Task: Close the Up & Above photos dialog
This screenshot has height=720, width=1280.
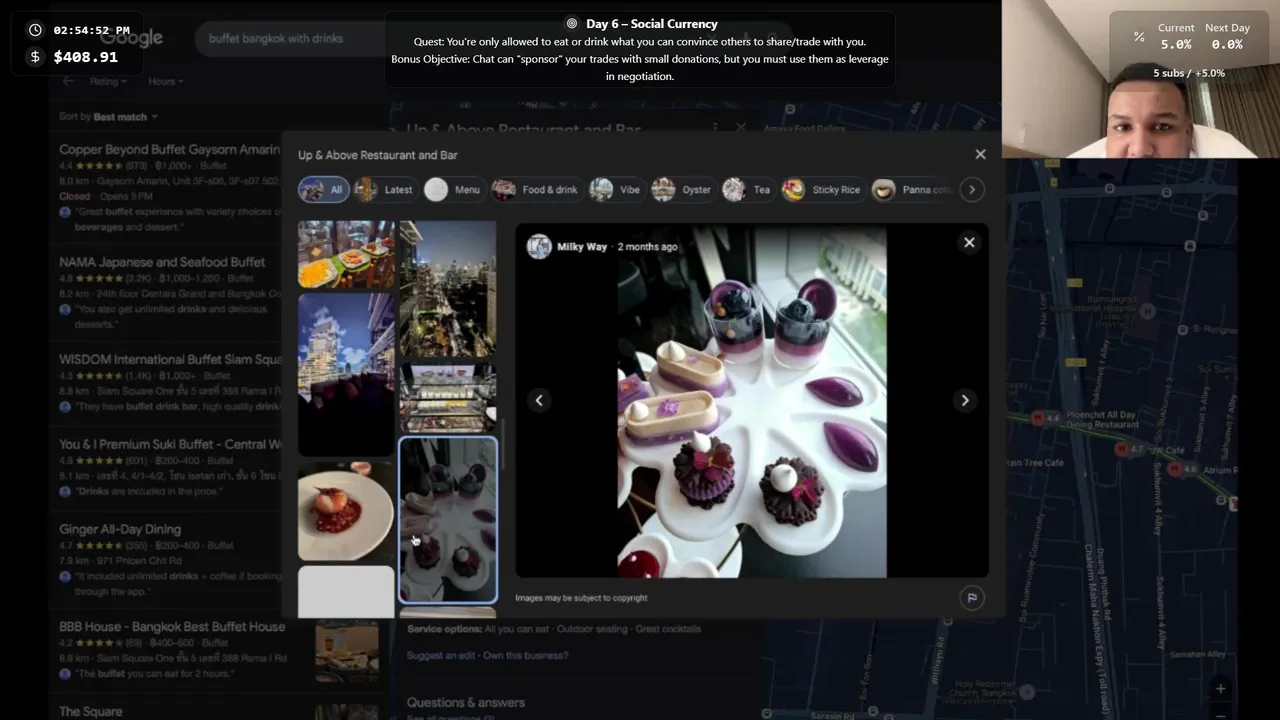Action: [980, 154]
